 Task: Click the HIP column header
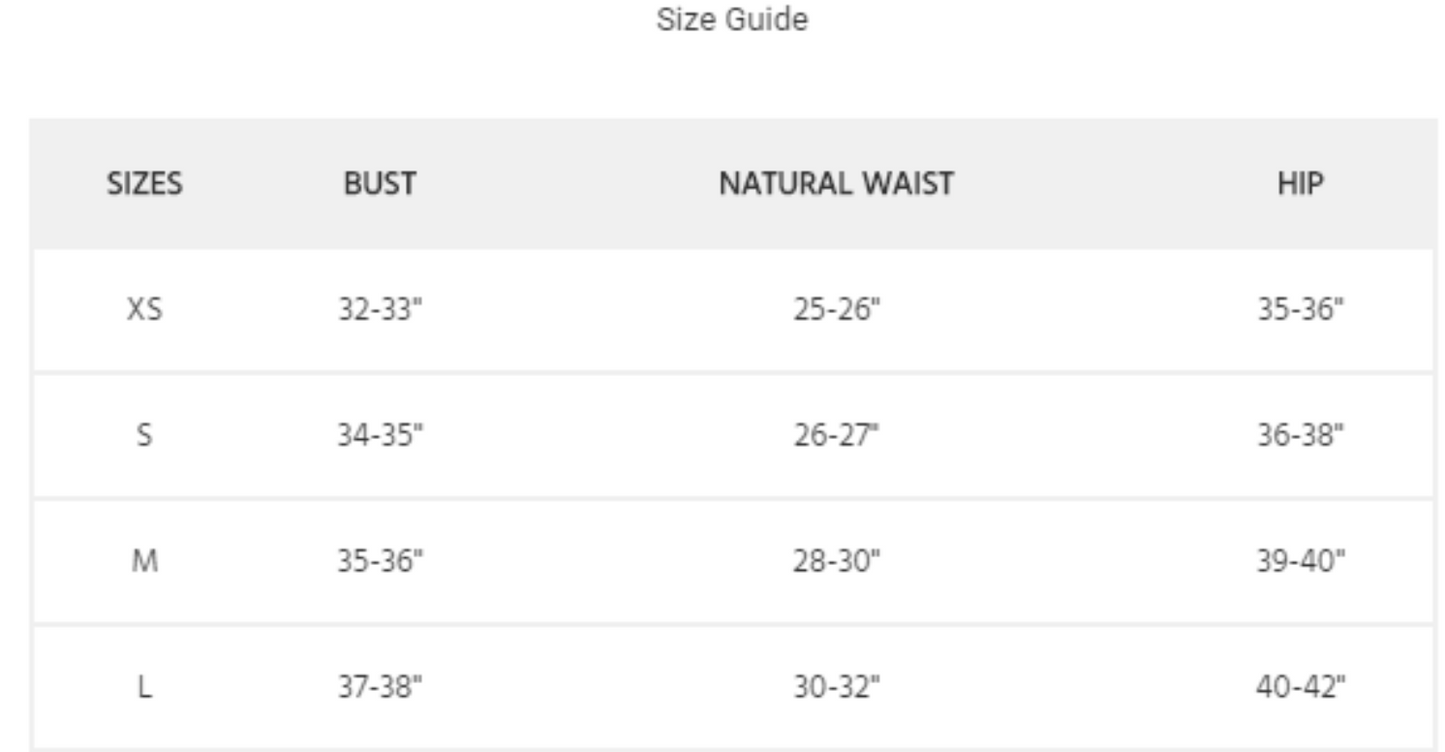[x=1300, y=184]
